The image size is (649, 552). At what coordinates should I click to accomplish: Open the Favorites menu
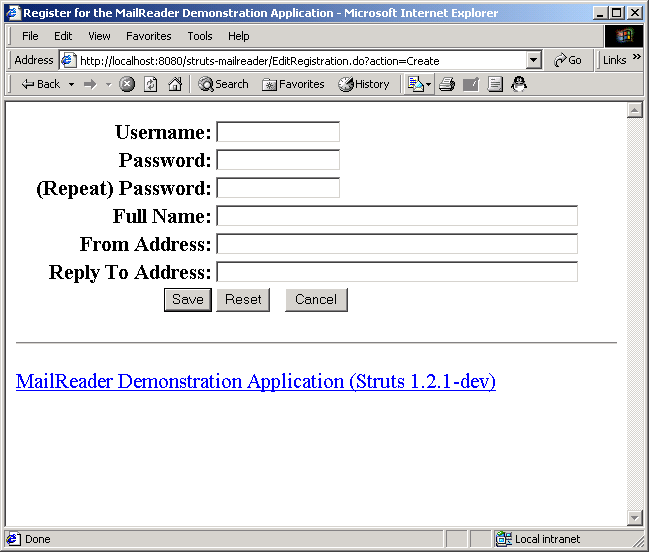click(149, 36)
